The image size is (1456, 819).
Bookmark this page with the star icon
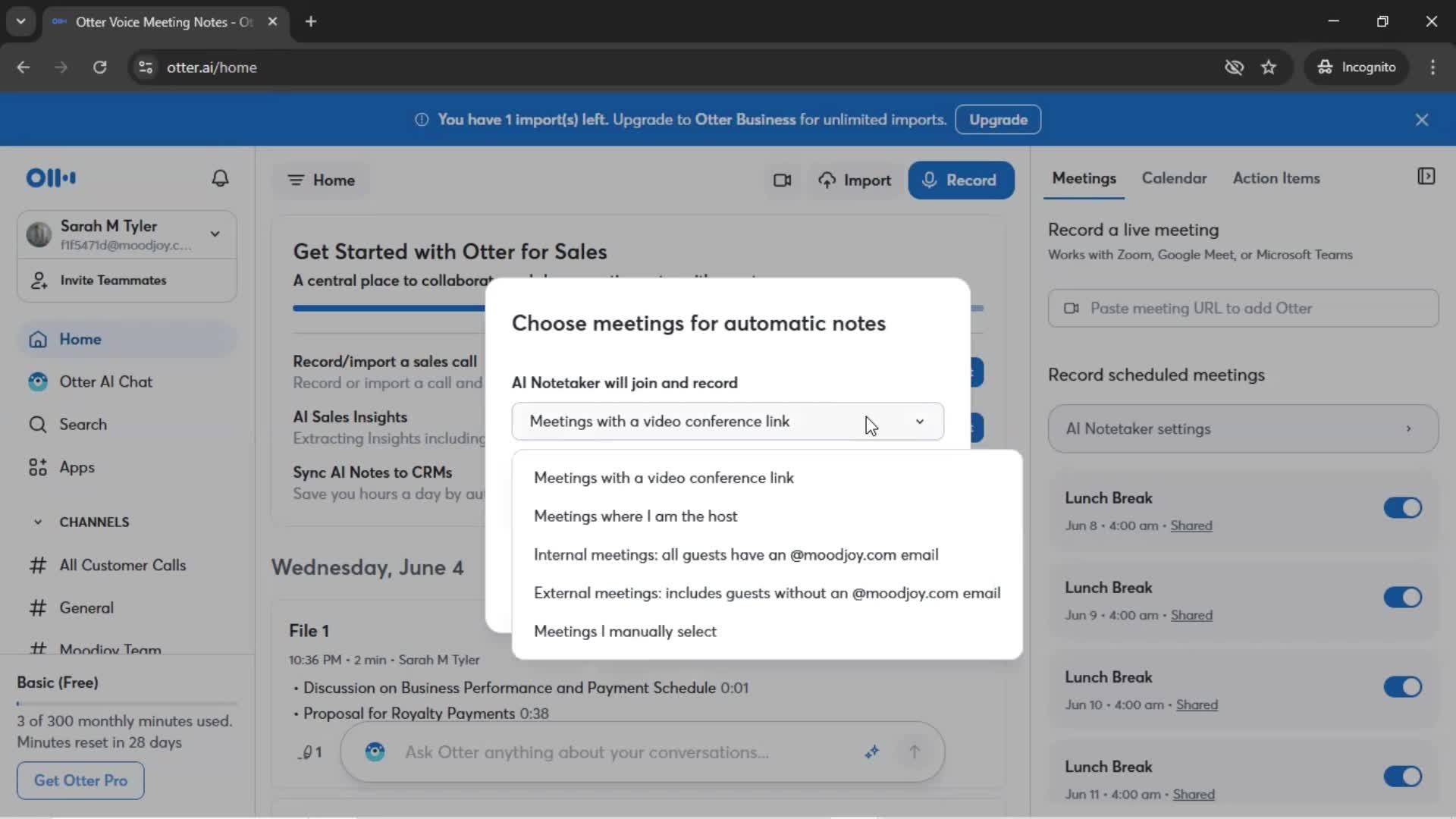pyautogui.click(x=1269, y=67)
